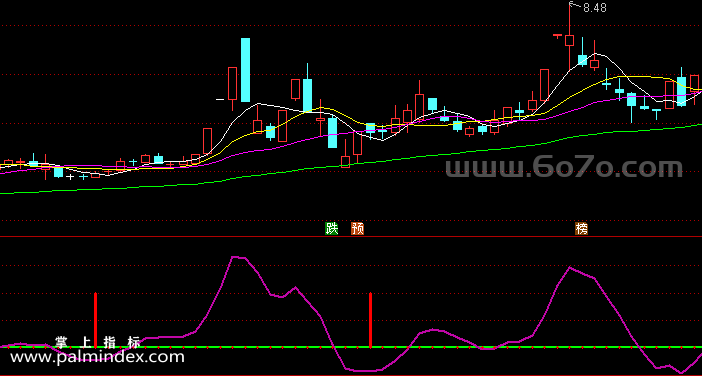
Task: Select the 8.48 high price label
Action: click(595, 8)
